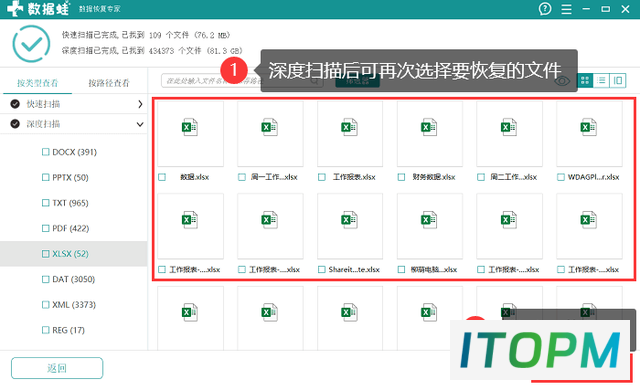
Task: Click the 工作报表.xlsx Excel icon
Action: [349, 127]
